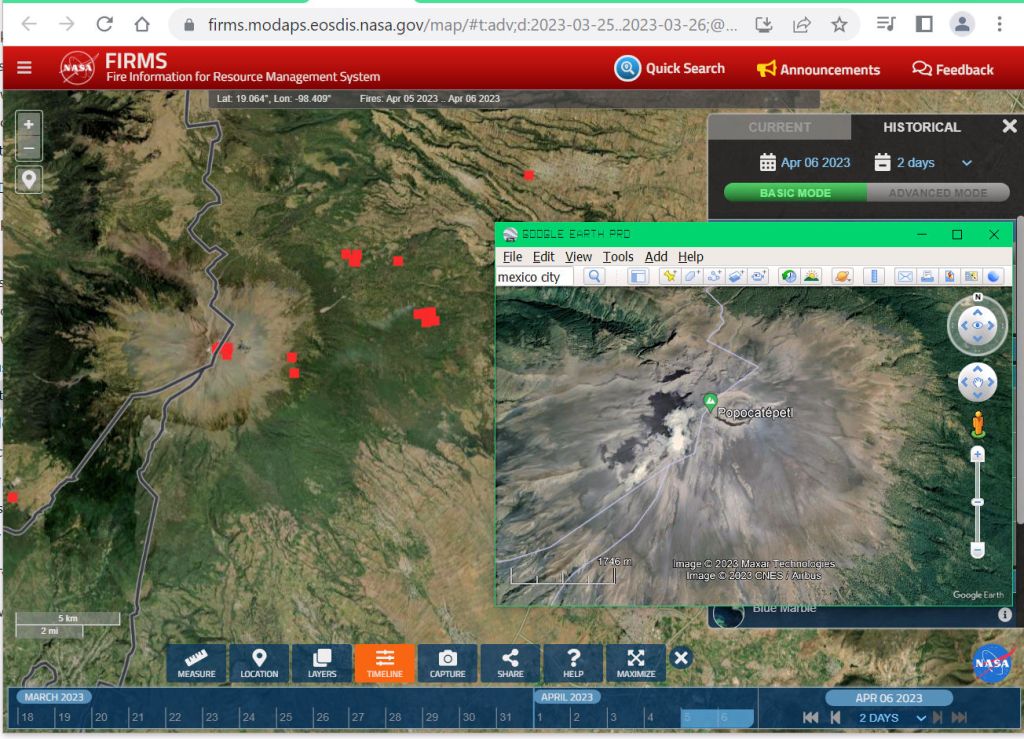Switch to Advanced Mode
Image resolution: width=1024 pixels, height=739 pixels.
pos(937,193)
